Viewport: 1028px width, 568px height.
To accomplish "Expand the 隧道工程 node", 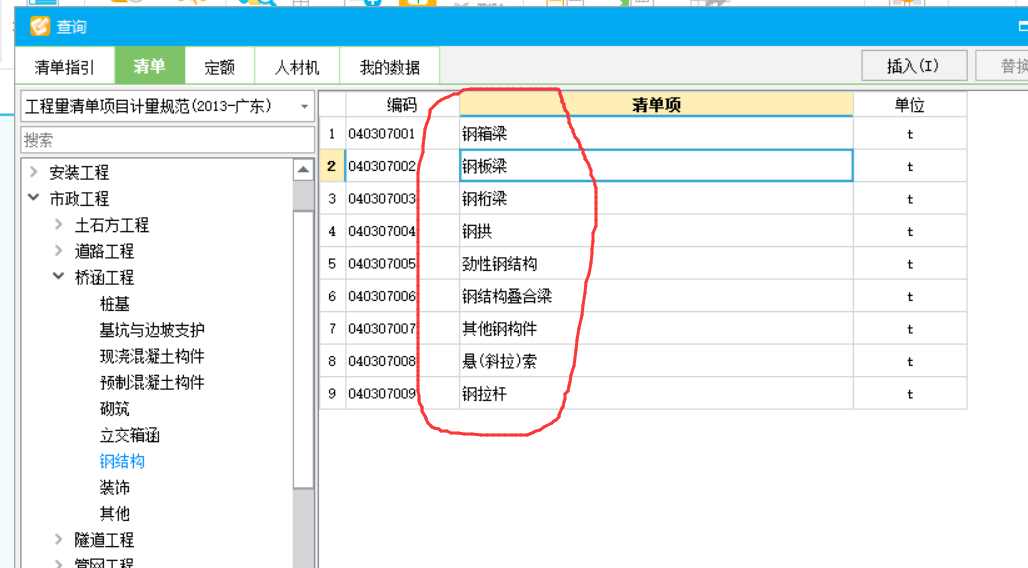I will coord(59,539).
